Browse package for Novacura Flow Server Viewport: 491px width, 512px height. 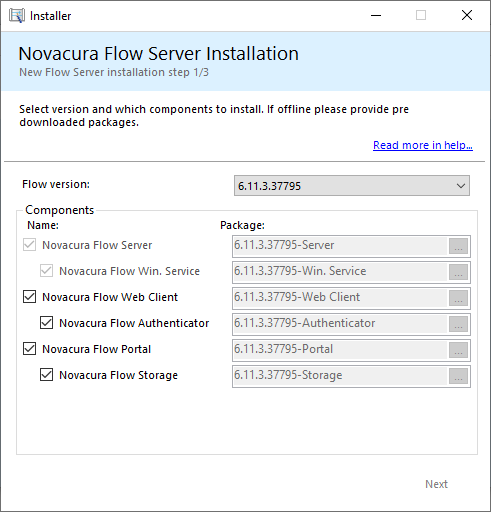pos(458,246)
